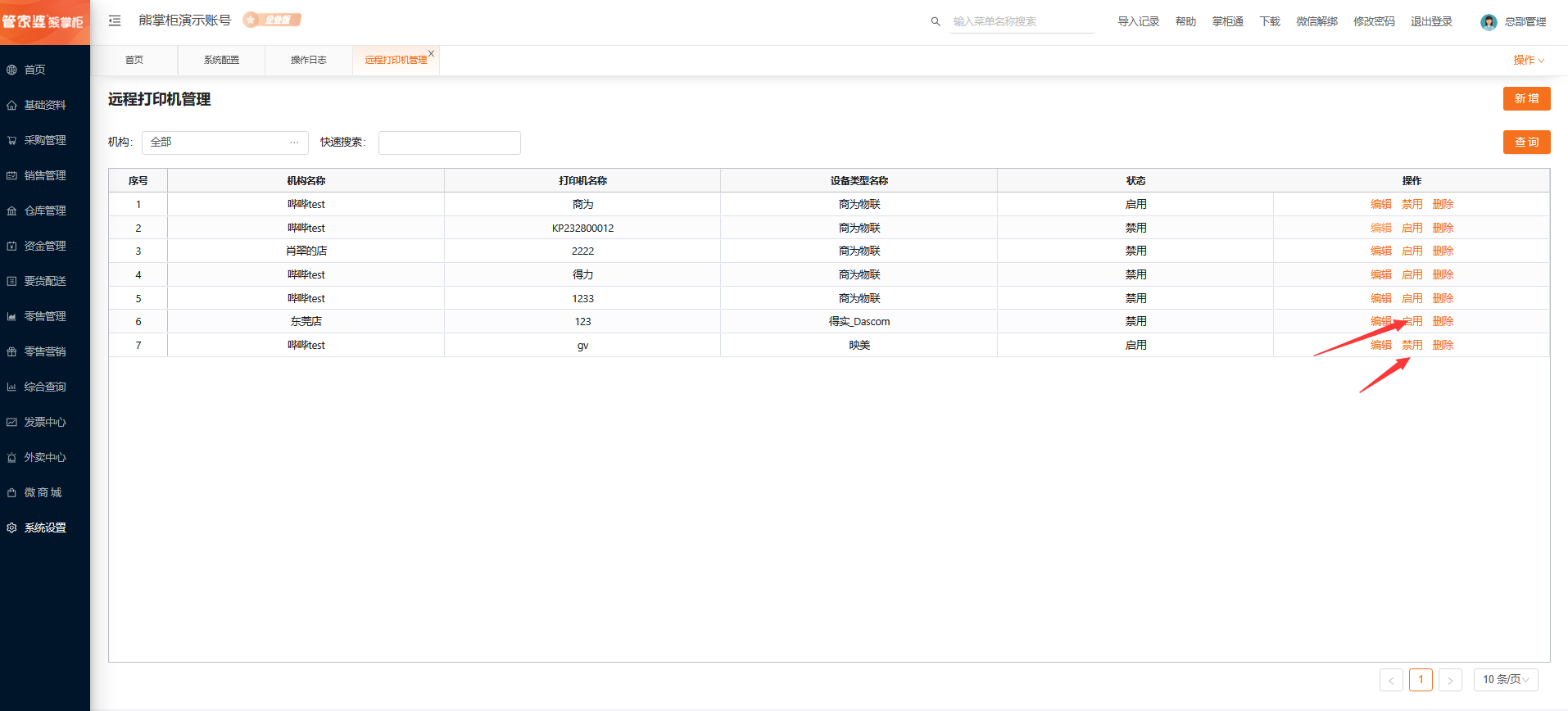Click the 打印机名称 column header
The width and height of the screenshot is (1568, 711).
(582, 180)
